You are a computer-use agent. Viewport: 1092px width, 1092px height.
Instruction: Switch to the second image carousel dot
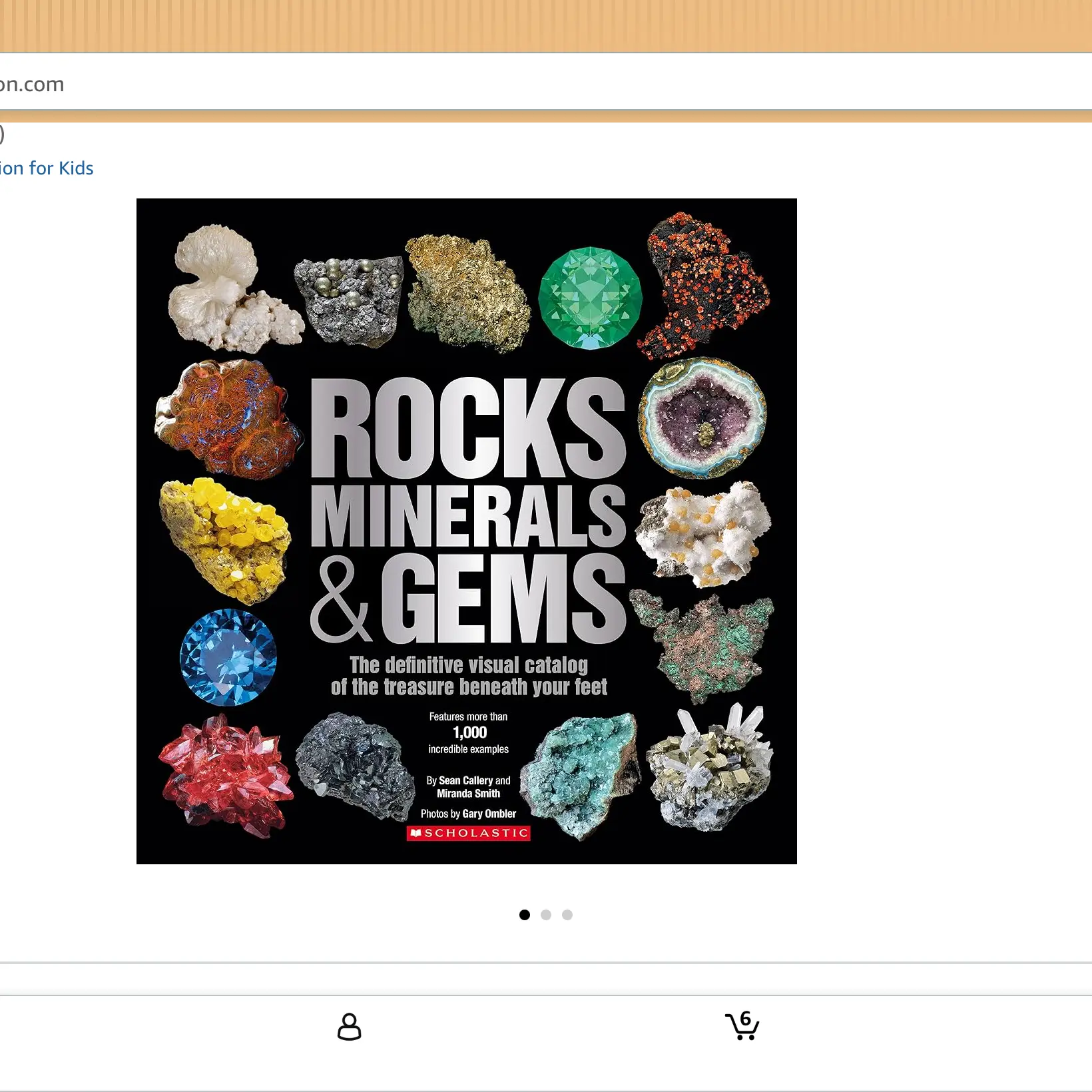[x=546, y=915]
